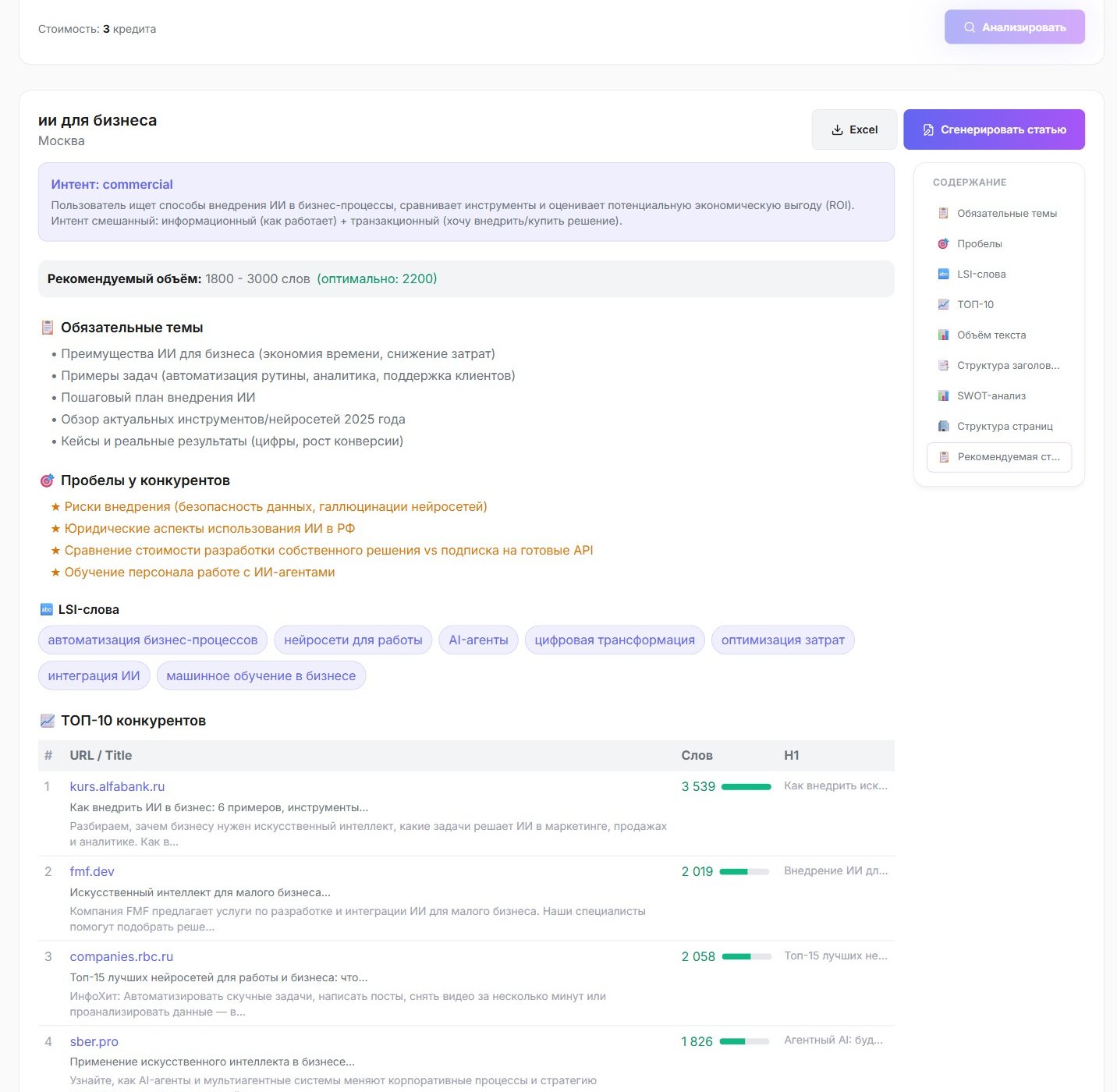
Task: Click LSI tag оптимизация затрат
Action: pos(783,640)
